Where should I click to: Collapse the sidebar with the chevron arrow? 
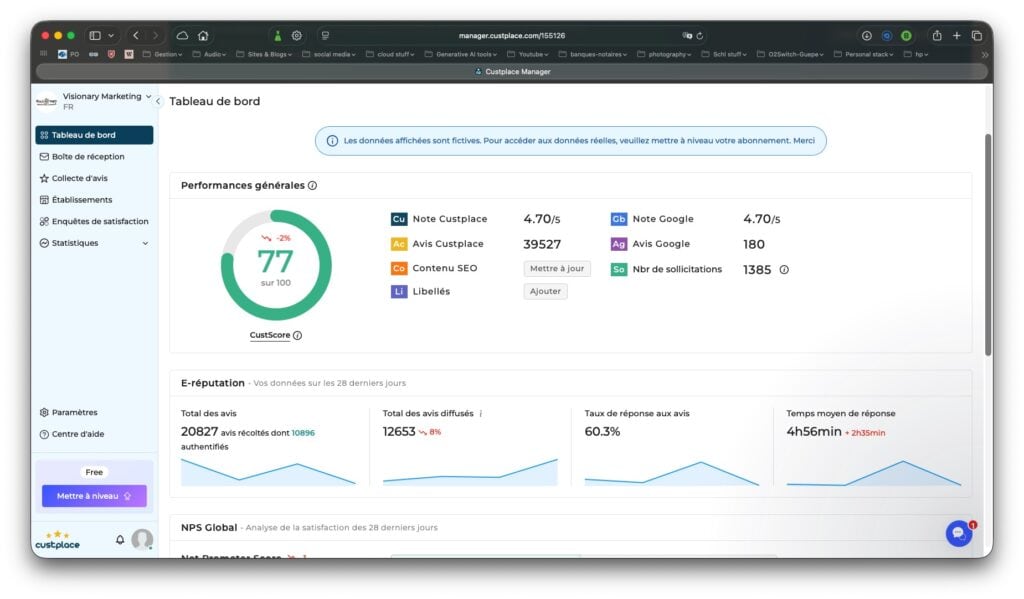[x=157, y=101]
